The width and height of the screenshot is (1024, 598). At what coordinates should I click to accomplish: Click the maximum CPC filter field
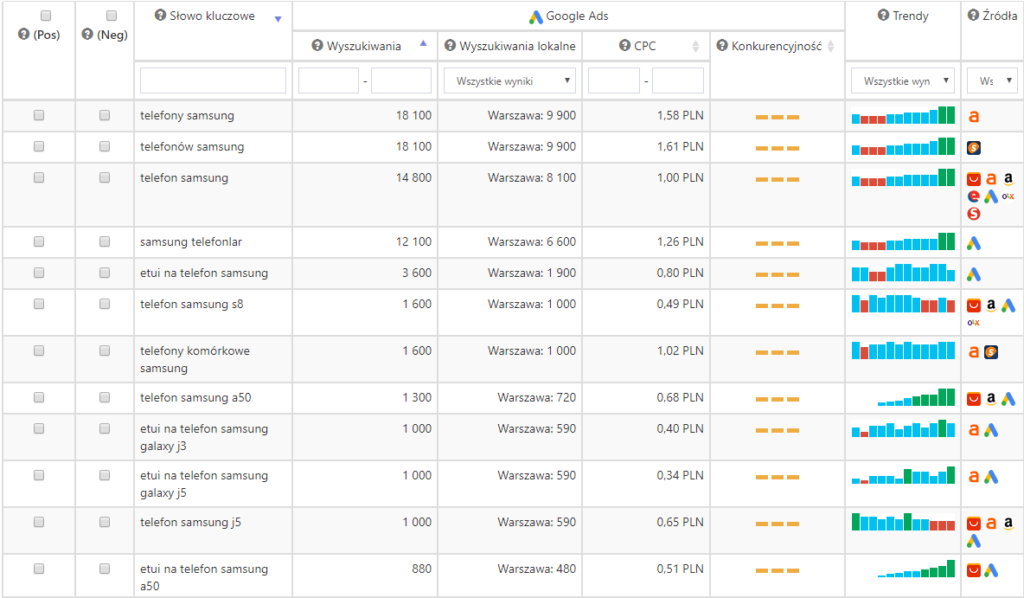click(x=678, y=80)
